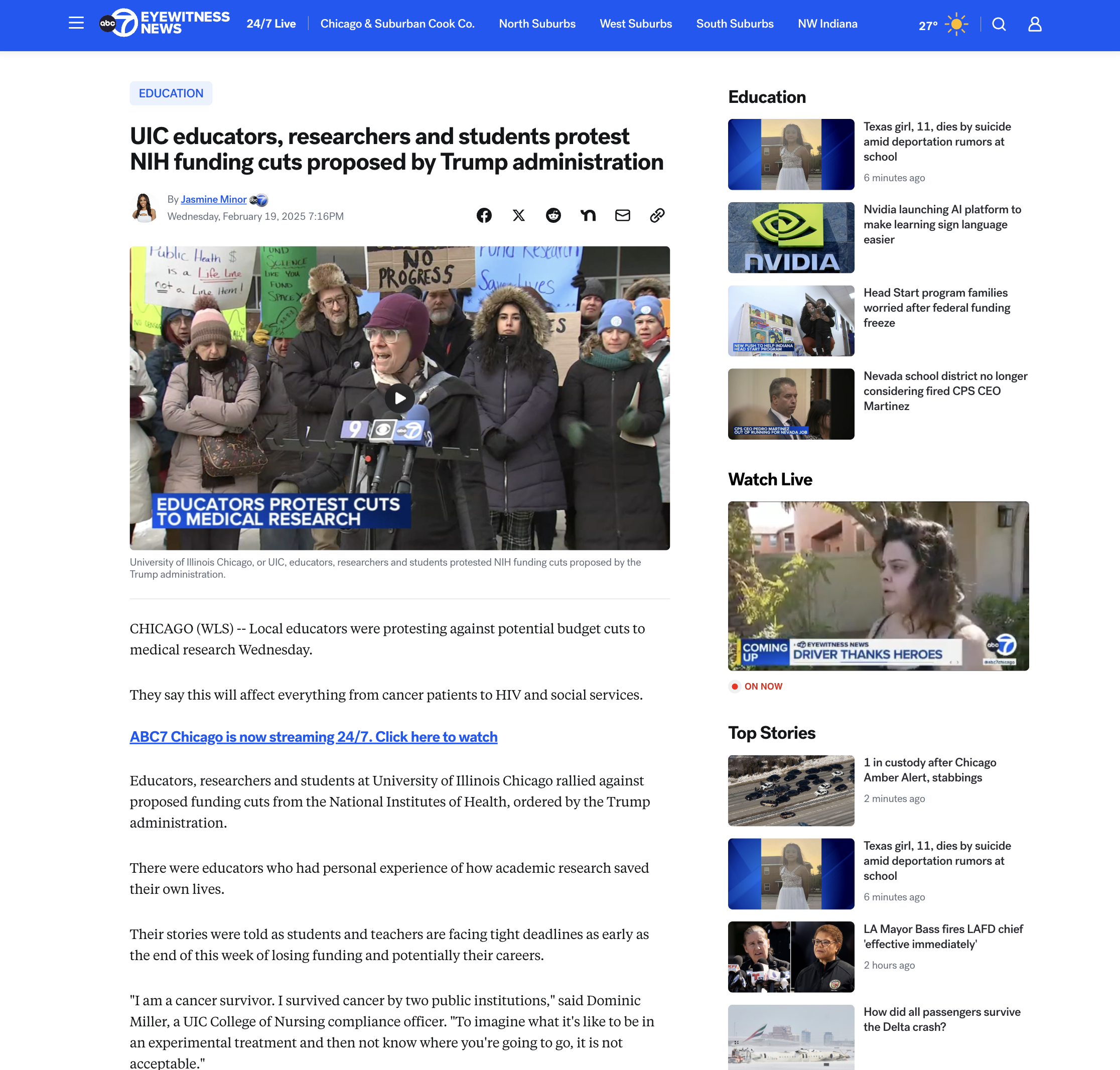The height and width of the screenshot is (1070, 1120).
Task: Click the EDUCATION category tag
Action: pyautogui.click(x=171, y=93)
